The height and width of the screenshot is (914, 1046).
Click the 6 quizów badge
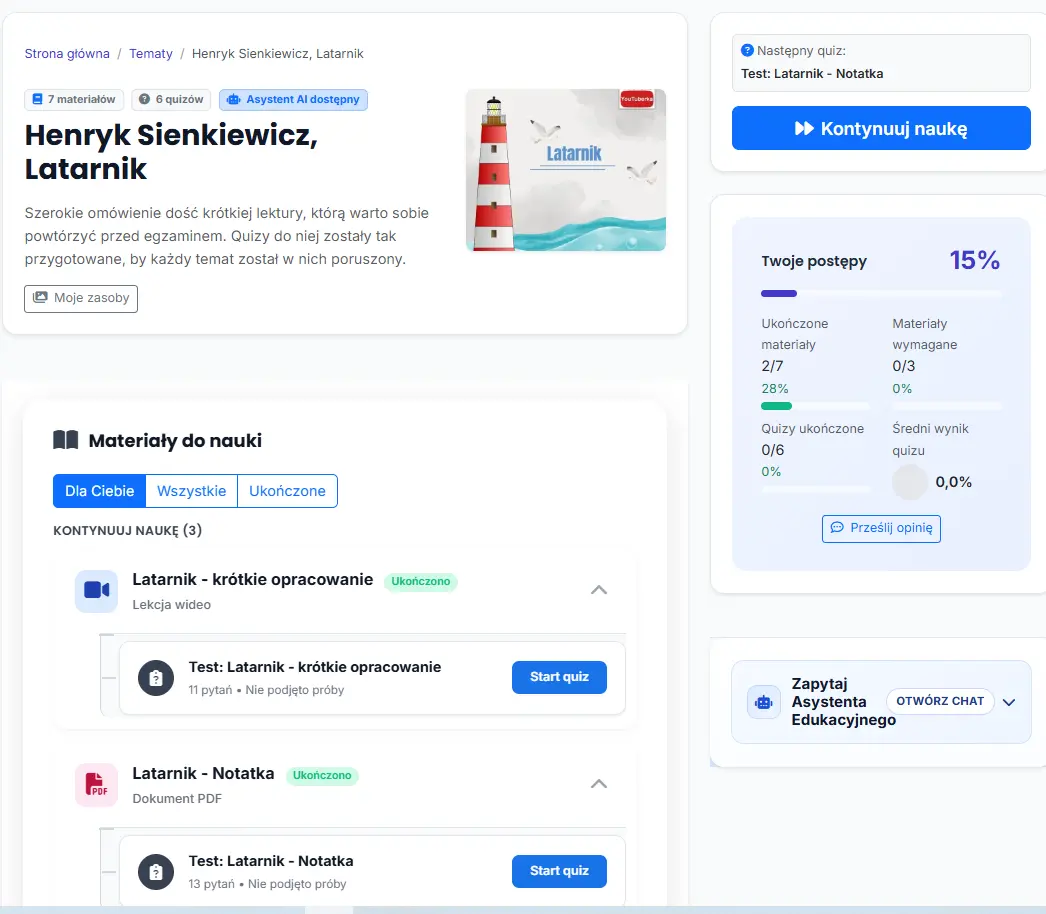click(x=171, y=99)
